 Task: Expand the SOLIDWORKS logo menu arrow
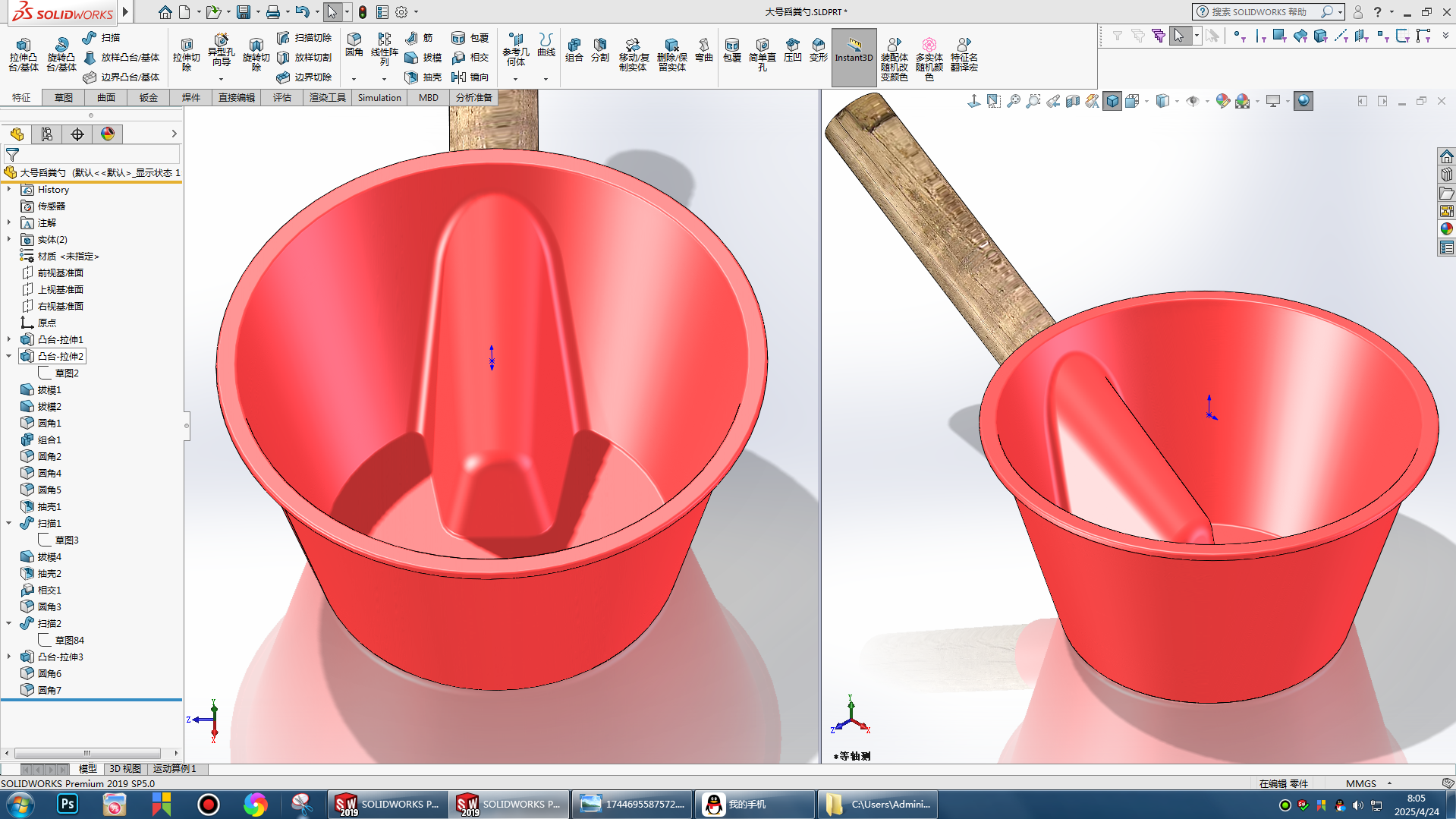(x=125, y=12)
